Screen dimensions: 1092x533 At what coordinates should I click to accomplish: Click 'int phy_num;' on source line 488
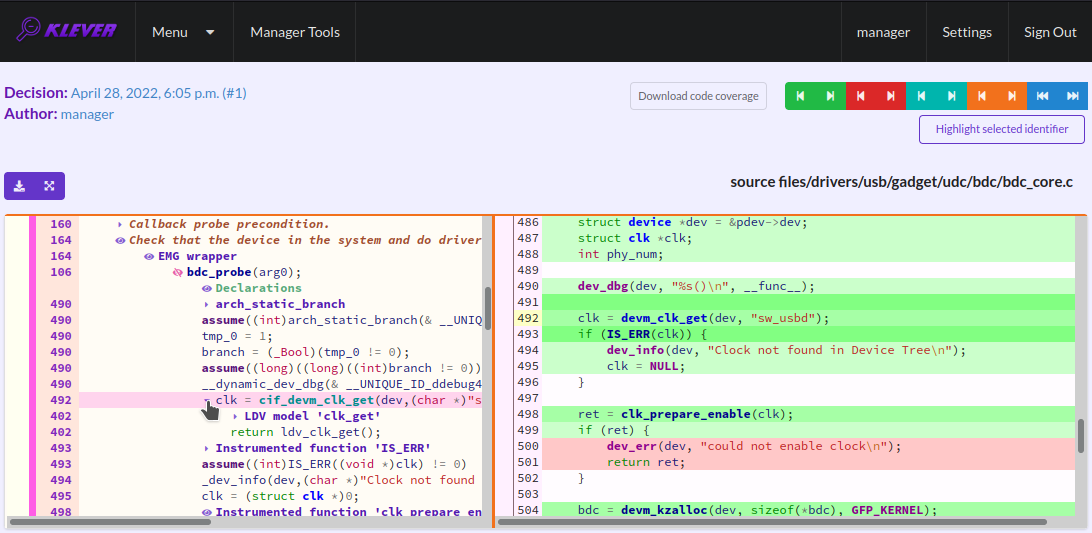621,254
